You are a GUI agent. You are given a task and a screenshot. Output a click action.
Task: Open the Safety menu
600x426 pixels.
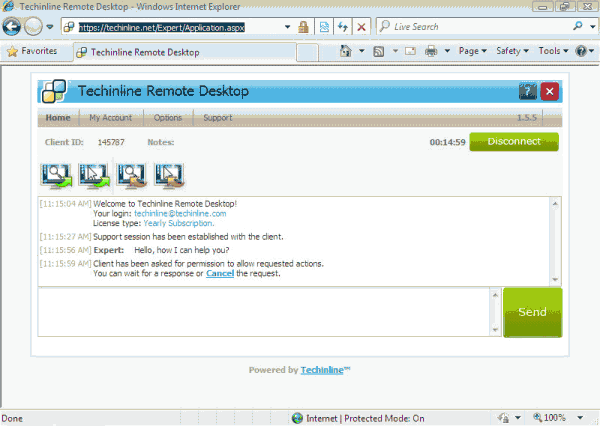512,51
